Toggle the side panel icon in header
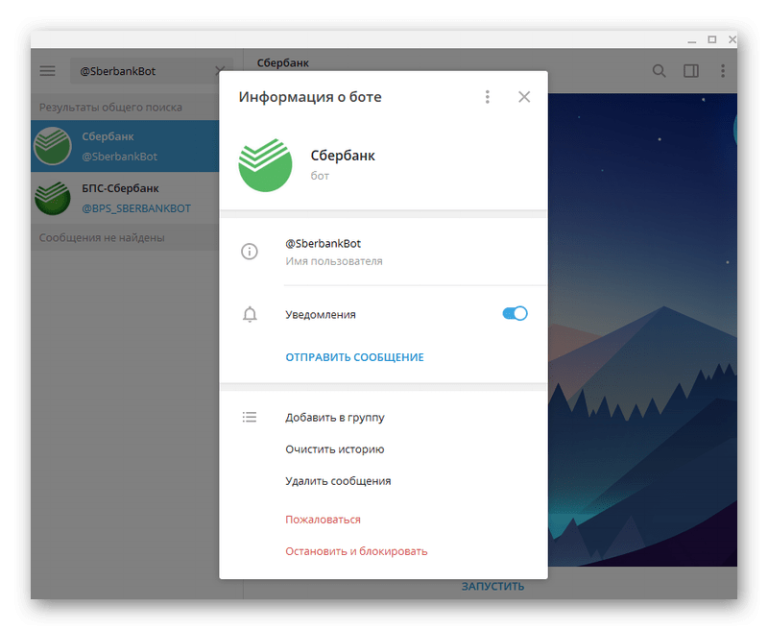Image resolution: width=768 pixels, height=630 pixels. 691,71
